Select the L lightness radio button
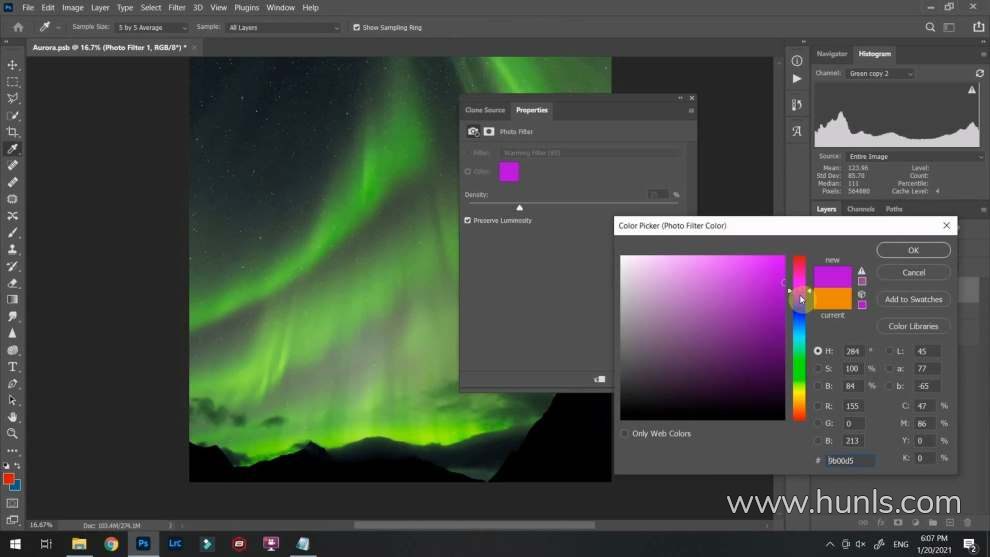The image size is (990, 557). [x=890, y=351]
